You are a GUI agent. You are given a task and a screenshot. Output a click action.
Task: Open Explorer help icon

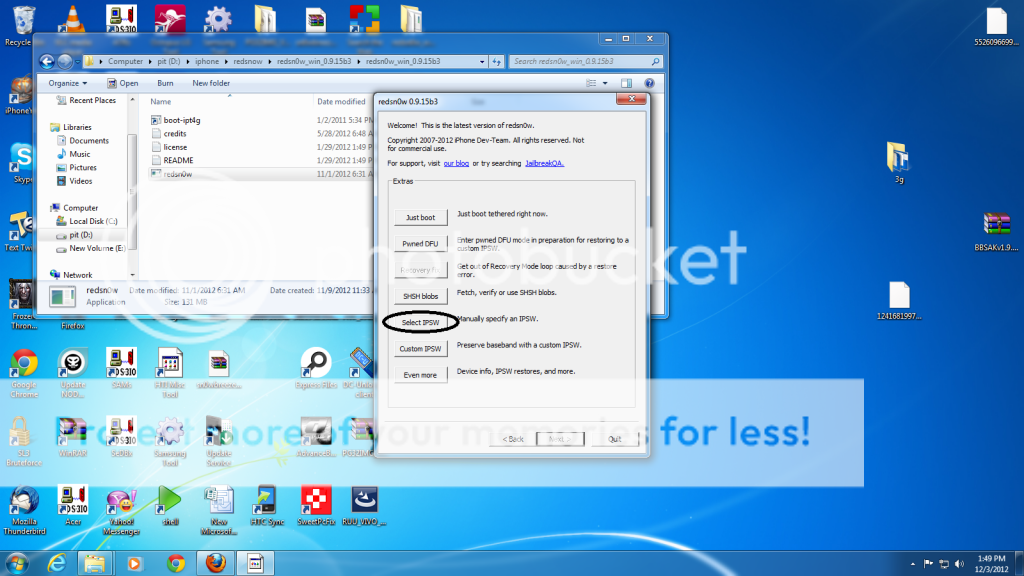(x=649, y=83)
